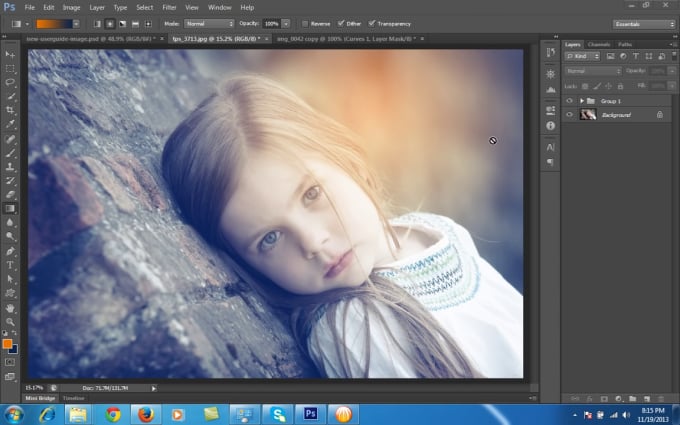Open the layer filter Kind dropdown

click(582, 56)
